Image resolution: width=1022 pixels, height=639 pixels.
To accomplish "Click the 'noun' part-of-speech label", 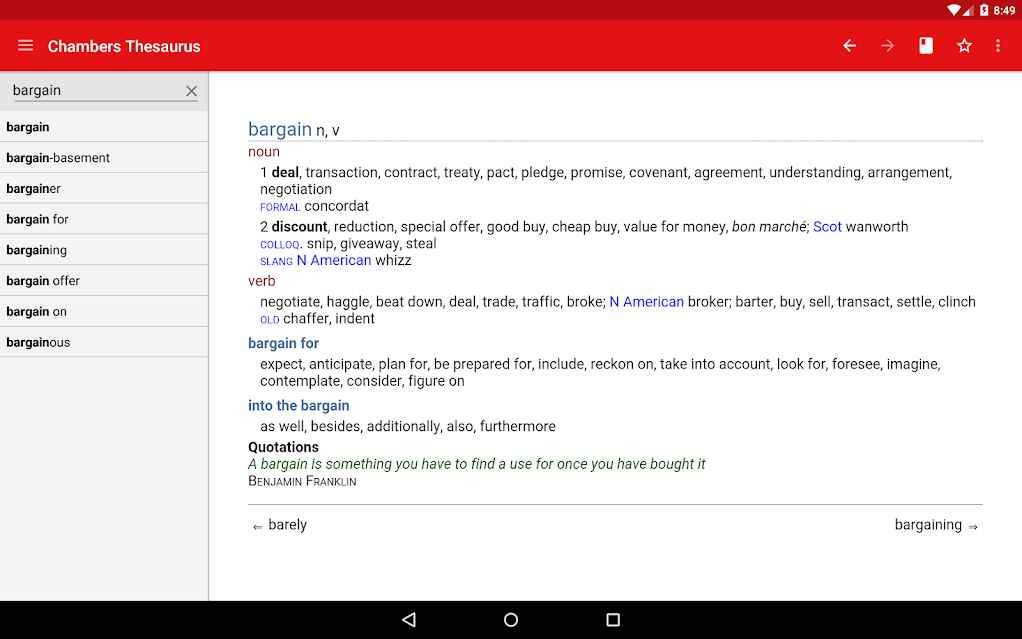I will (264, 152).
